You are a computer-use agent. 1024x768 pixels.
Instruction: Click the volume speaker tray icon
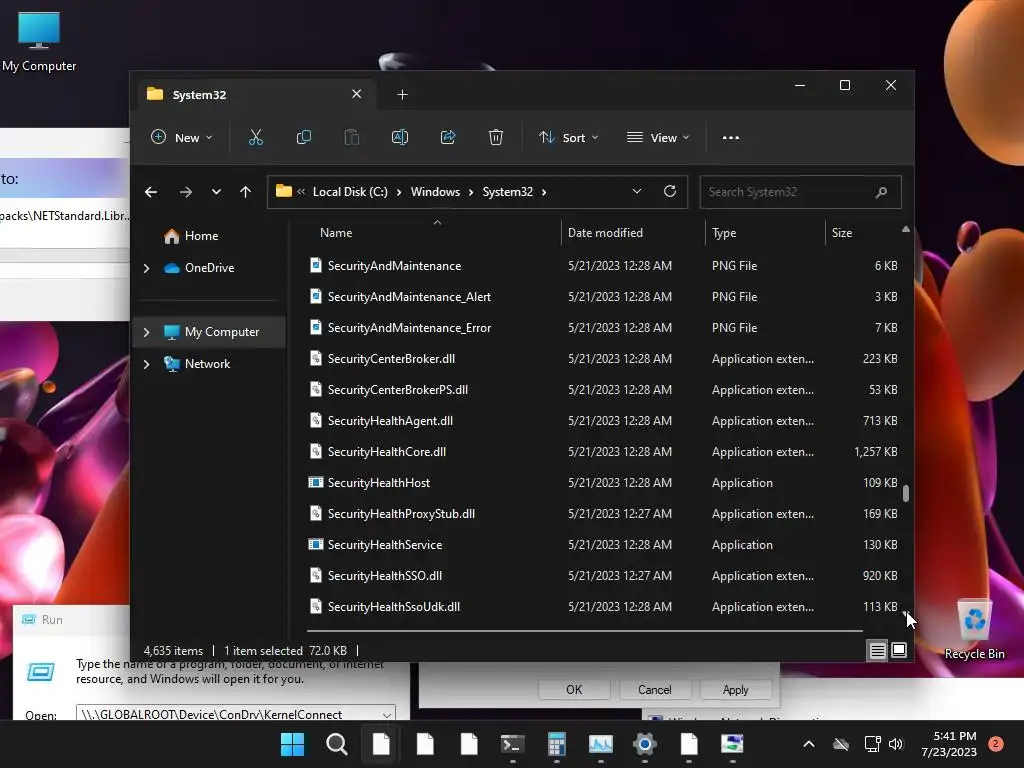click(x=895, y=744)
